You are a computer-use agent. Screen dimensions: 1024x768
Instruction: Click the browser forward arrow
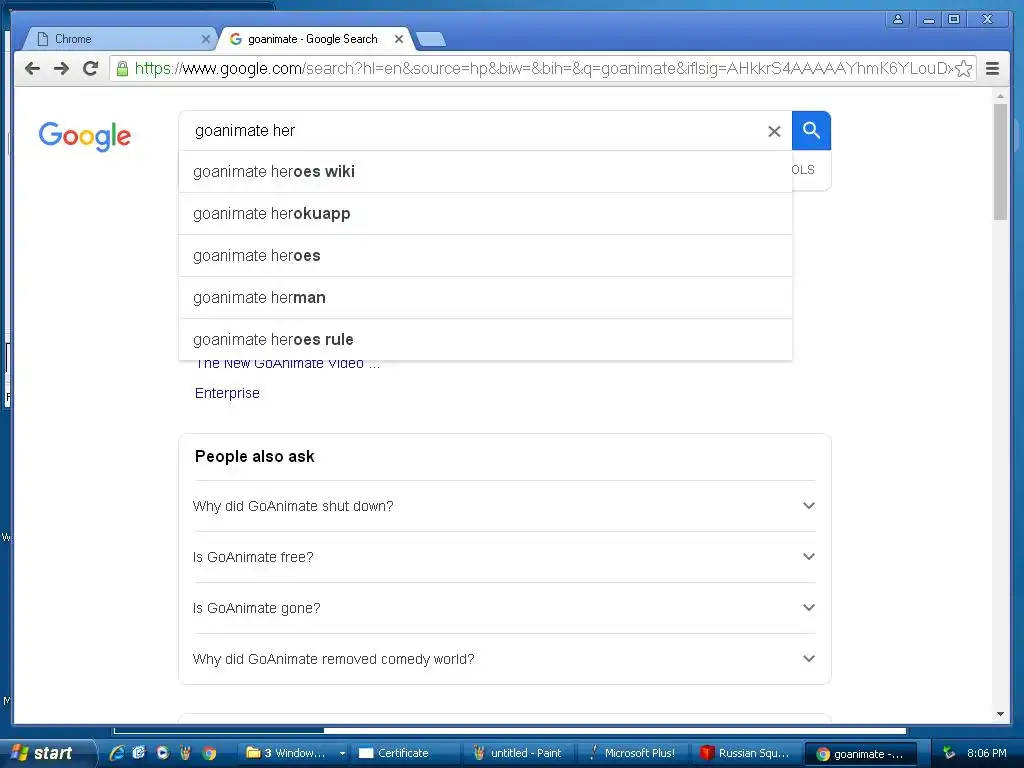pyautogui.click(x=61, y=69)
